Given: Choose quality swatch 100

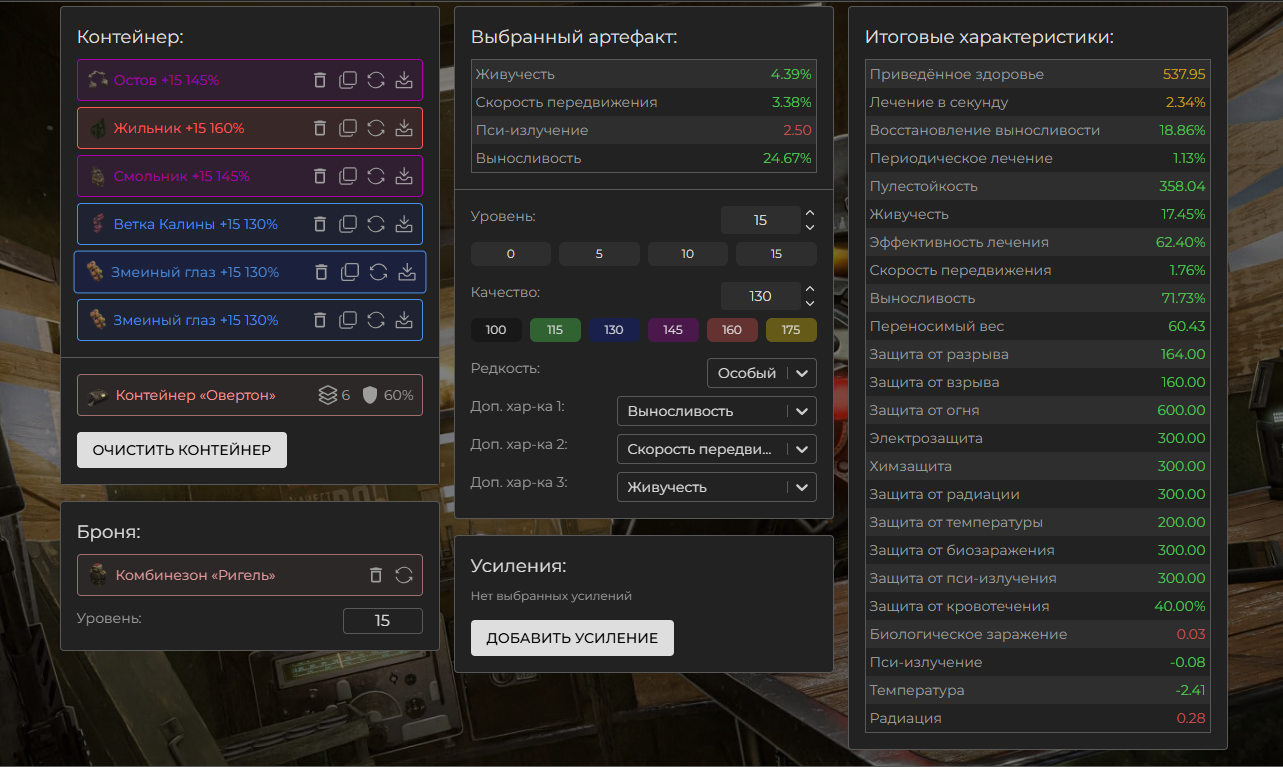Looking at the screenshot, I should 496,330.
